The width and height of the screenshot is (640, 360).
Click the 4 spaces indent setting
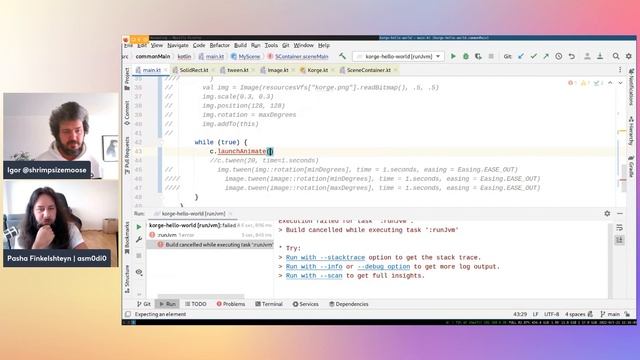(575, 314)
